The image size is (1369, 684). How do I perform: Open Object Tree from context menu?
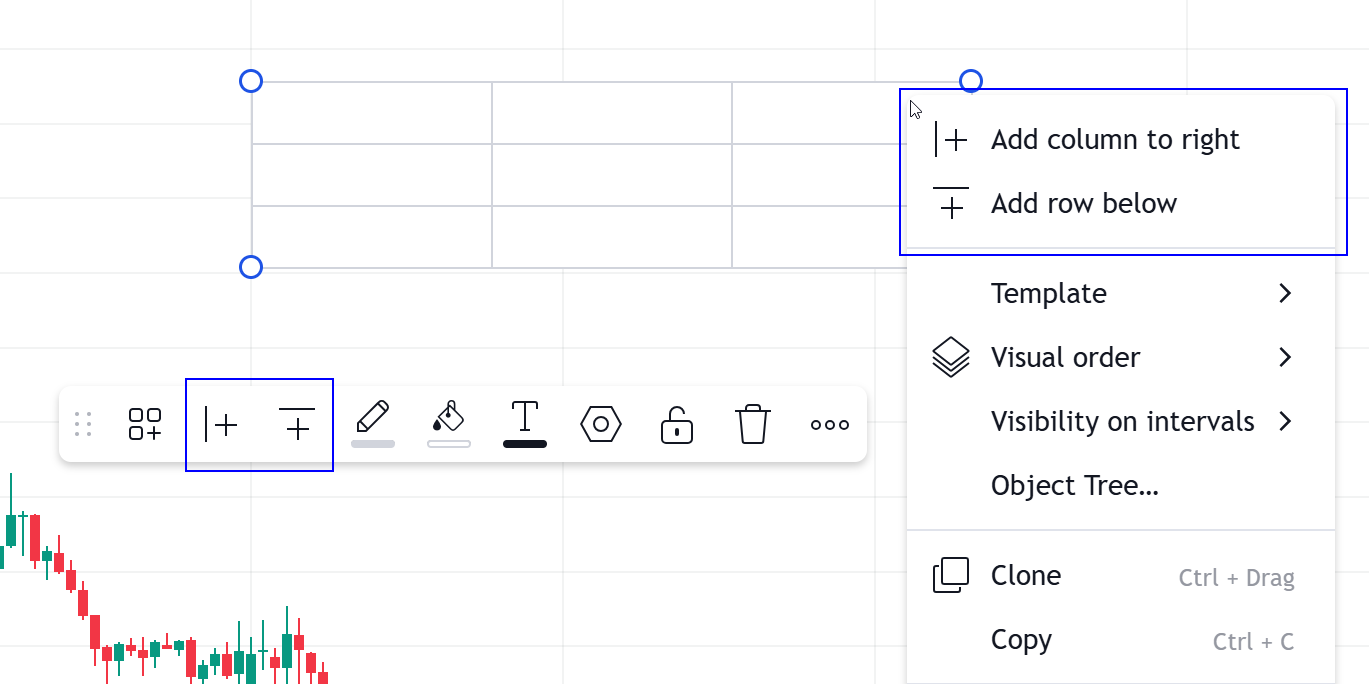[1074, 486]
